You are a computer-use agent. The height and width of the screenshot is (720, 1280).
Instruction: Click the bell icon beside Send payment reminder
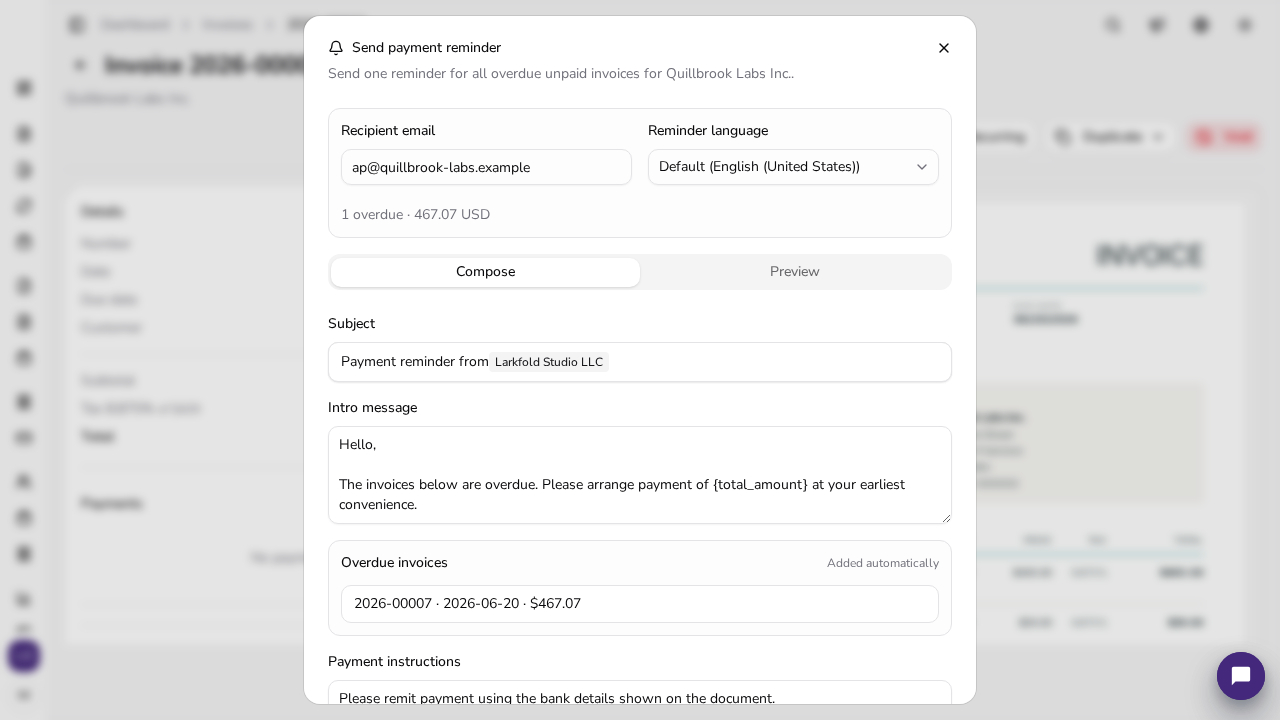(336, 48)
